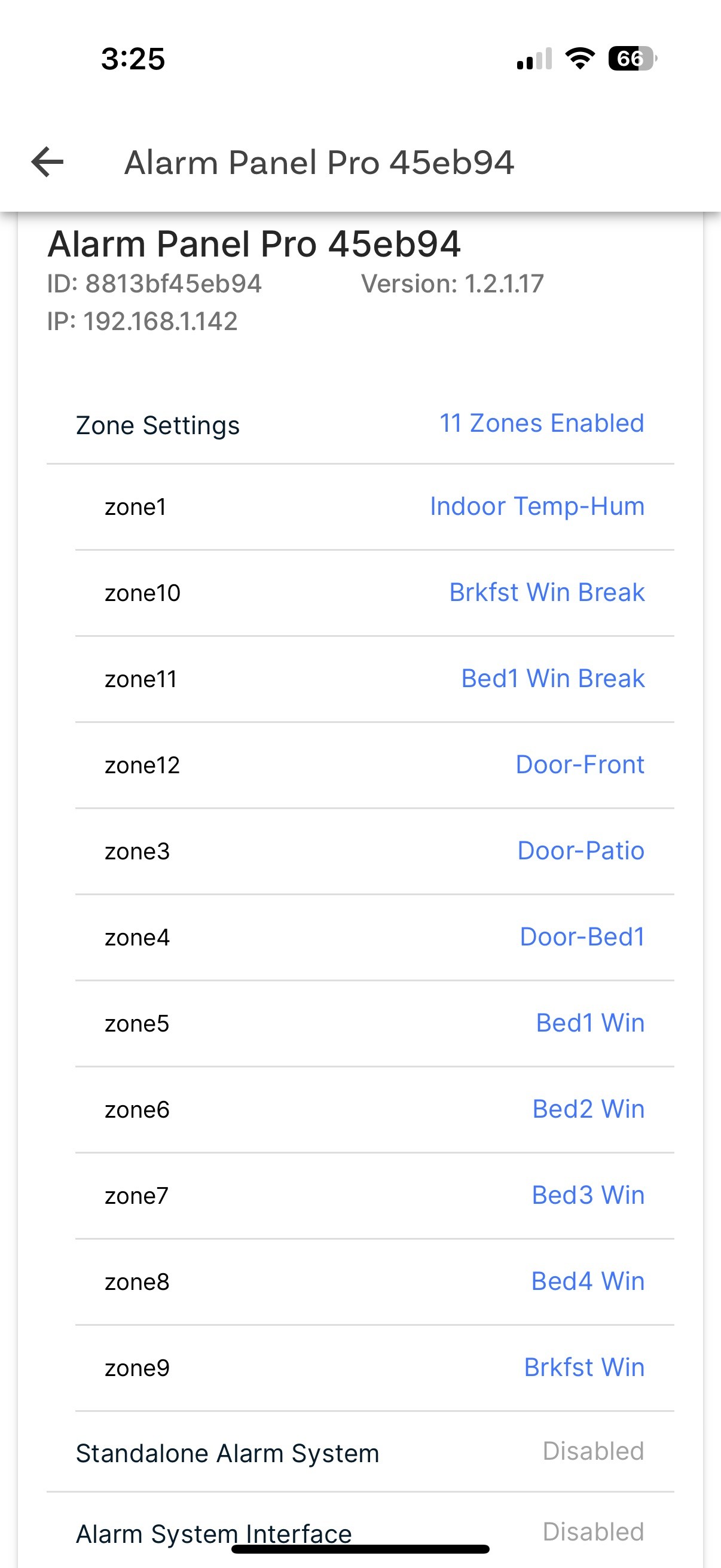721x1568 pixels.
Task: Open zone12 Door-Front configuration
Action: (579, 764)
